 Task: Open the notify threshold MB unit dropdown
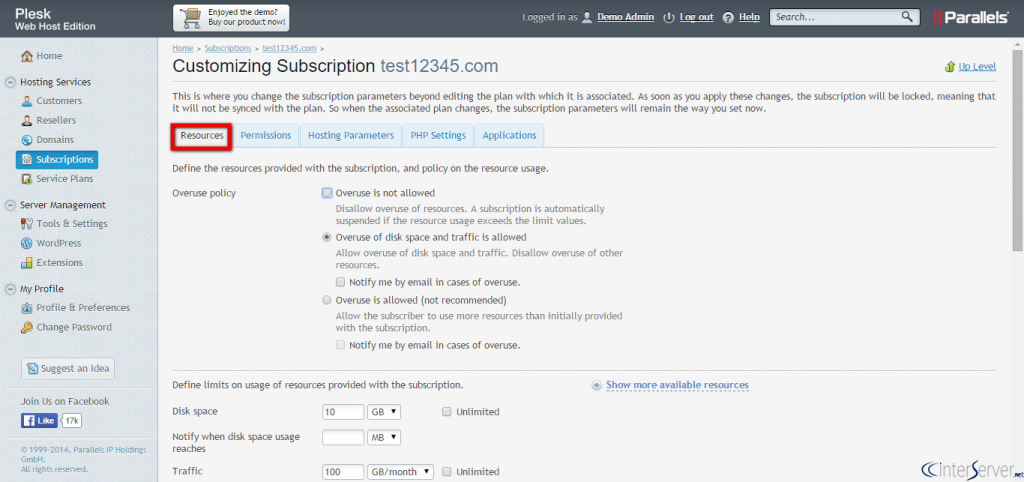tap(383, 437)
